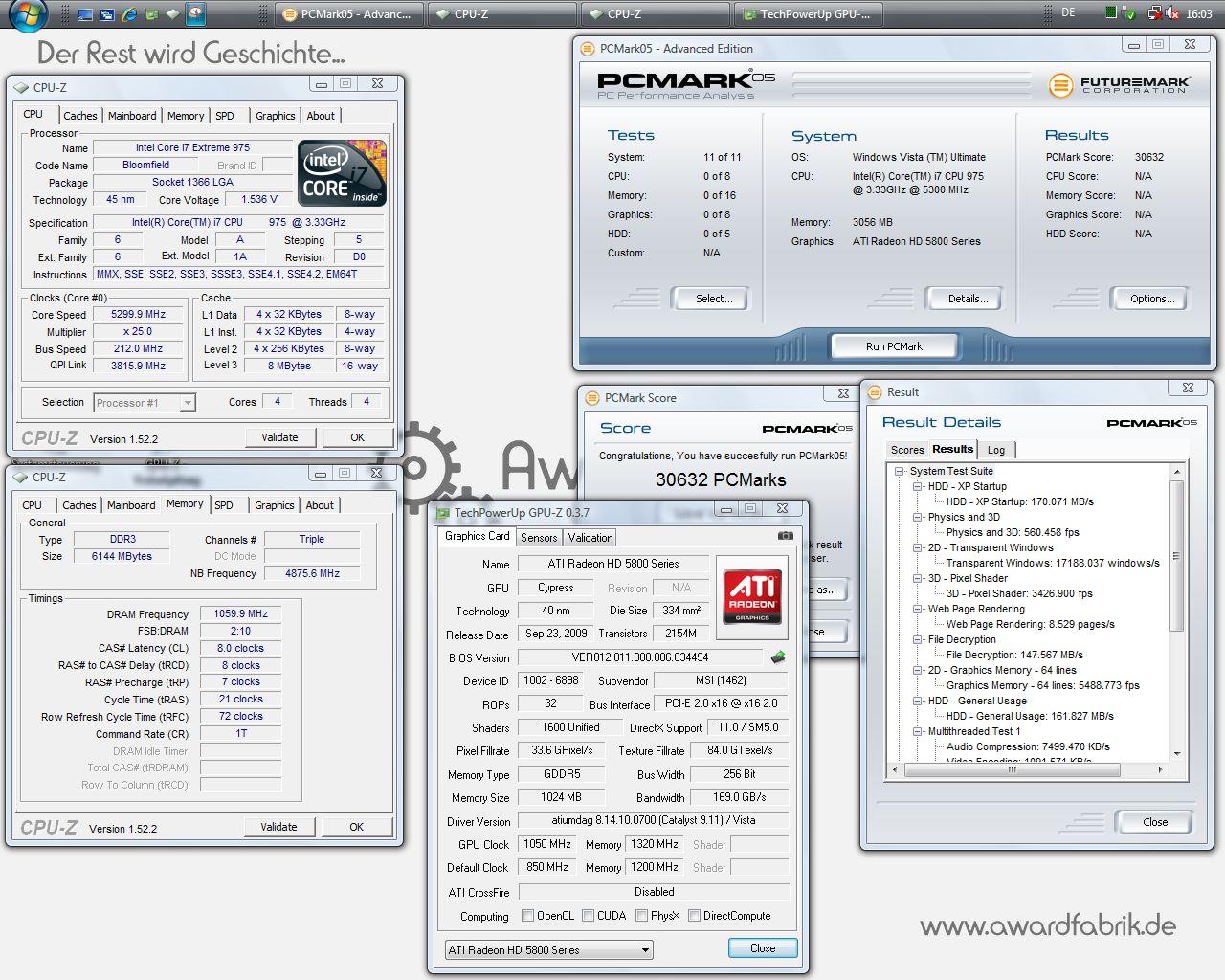Click Validate in the top CPU-Z window
The image size is (1225, 980).
point(279,437)
